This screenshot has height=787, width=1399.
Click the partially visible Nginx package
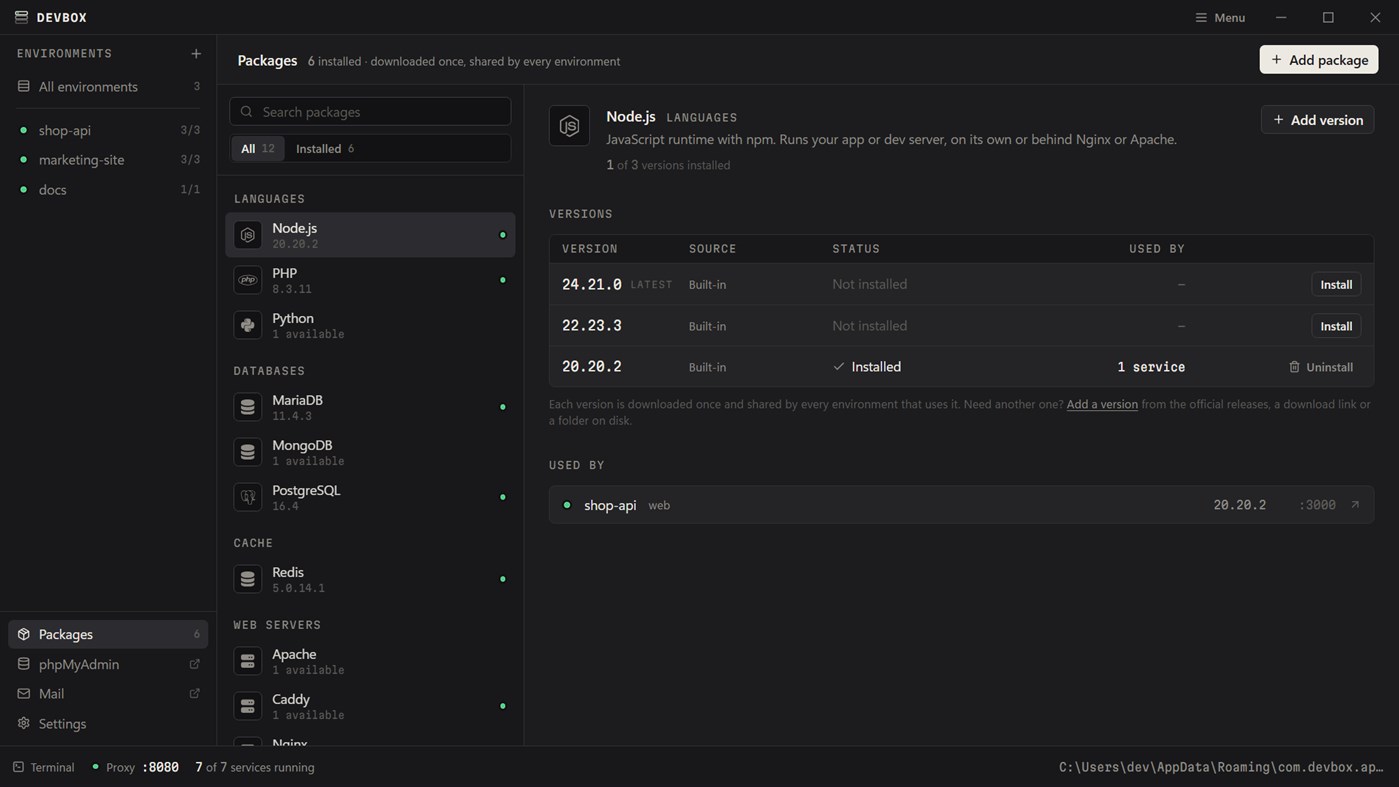click(x=370, y=741)
